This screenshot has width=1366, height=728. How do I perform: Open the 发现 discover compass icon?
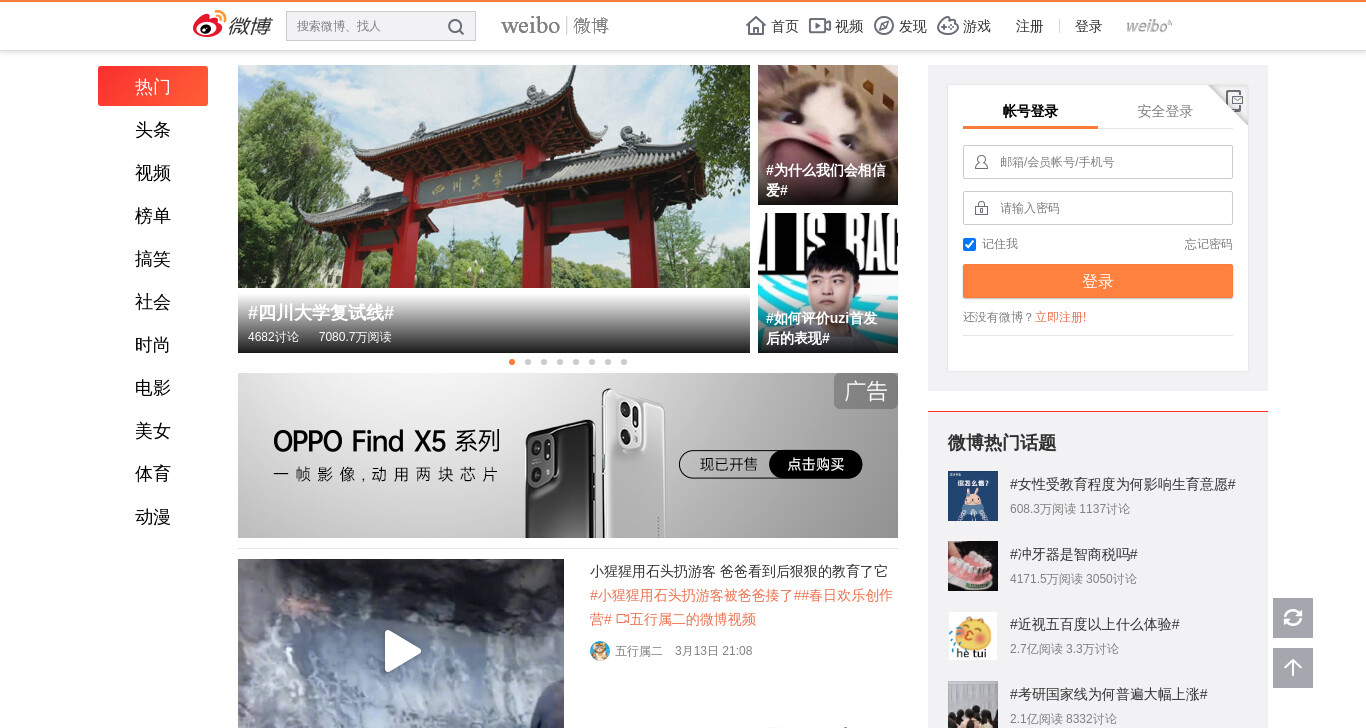coord(884,26)
